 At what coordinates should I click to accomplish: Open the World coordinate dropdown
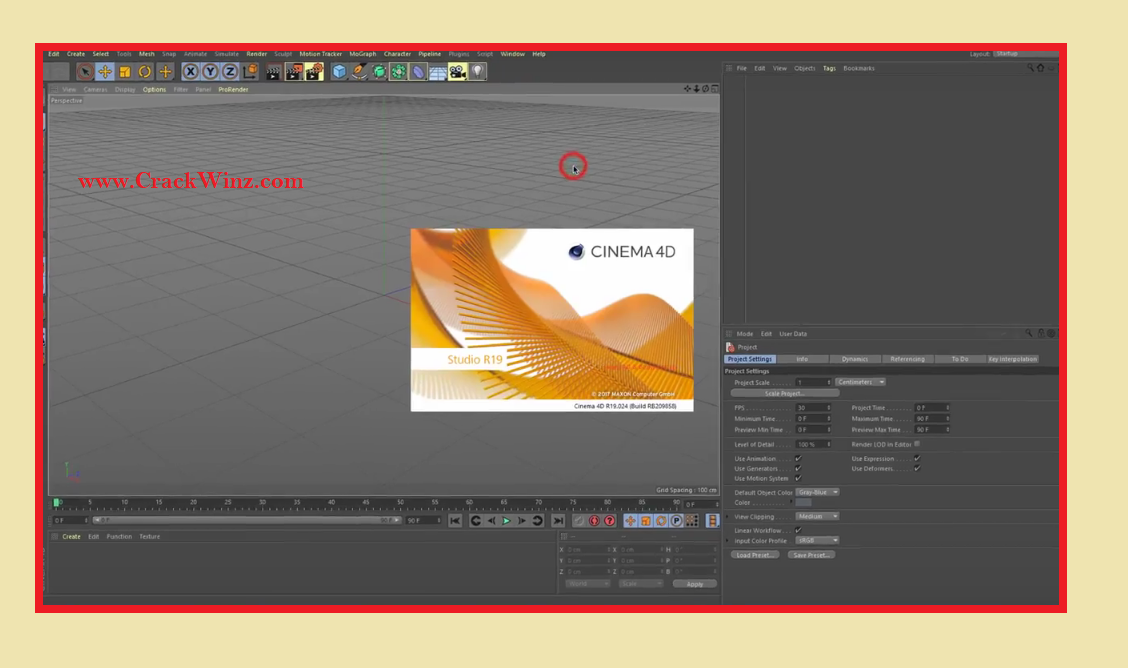pos(588,584)
